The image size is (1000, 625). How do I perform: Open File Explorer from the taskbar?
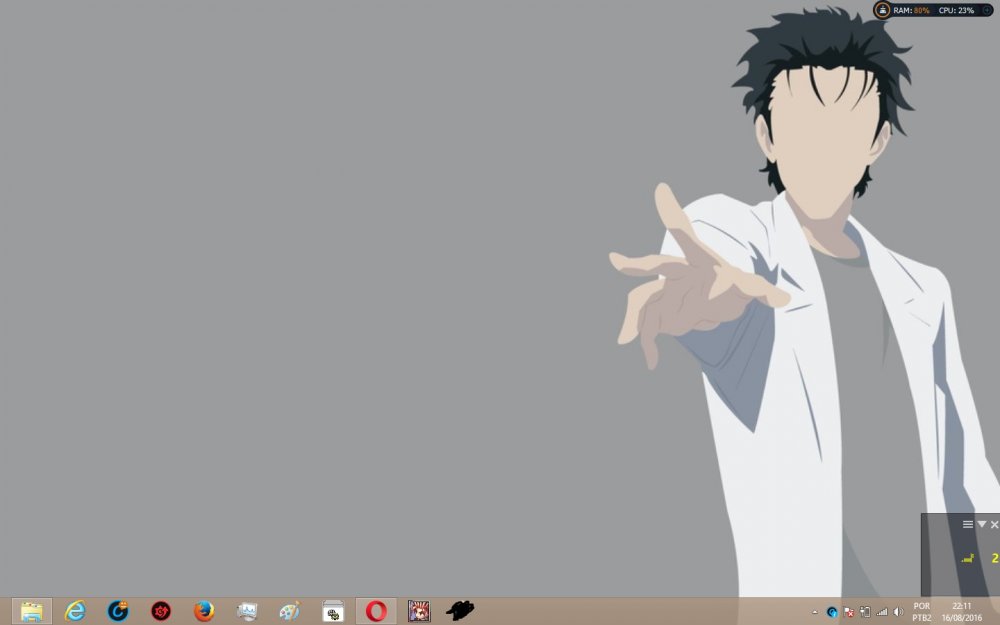click(32, 611)
